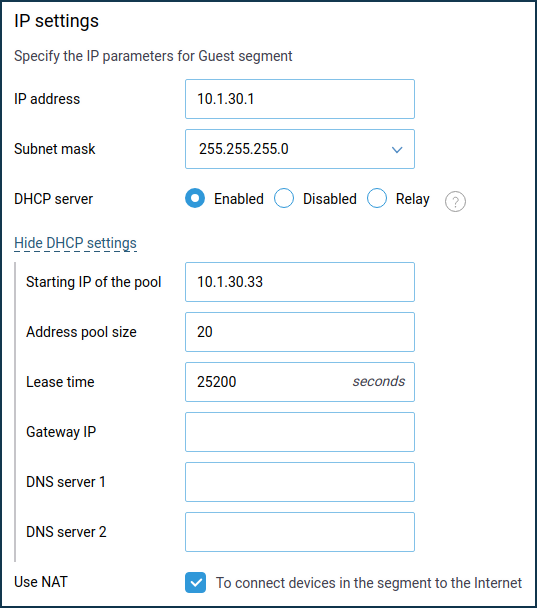Viewport: 537px width, 608px height.
Task: Click the 'seconds' unit text in Lease time
Action: click(379, 382)
